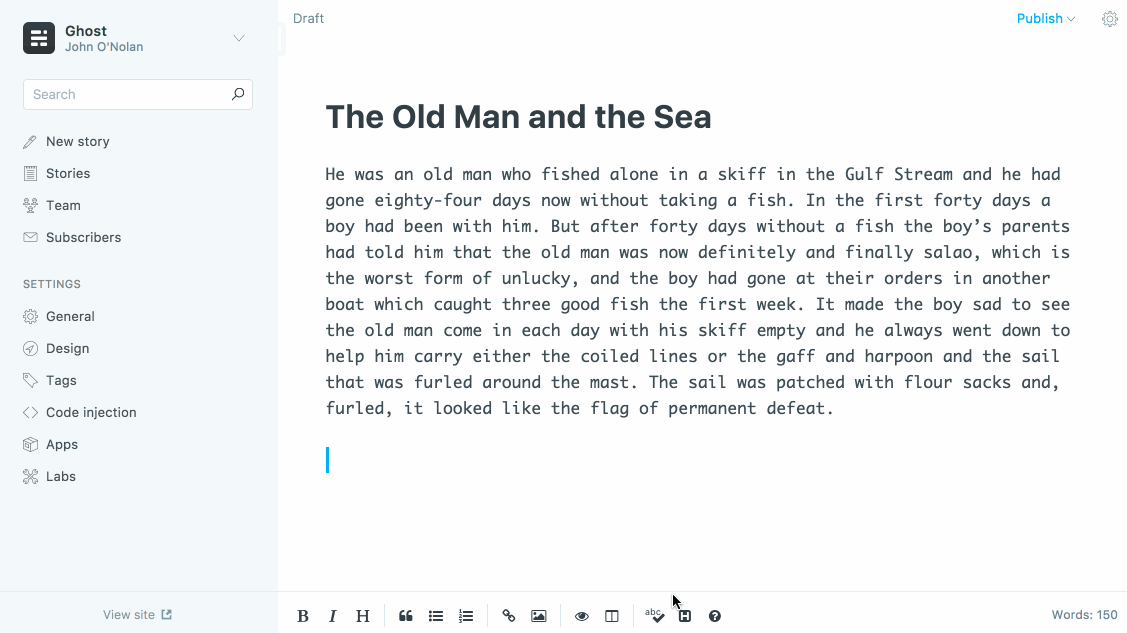Toggle spellcheck with the abc icon
This screenshot has height=633, width=1127.
coord(655,615)
